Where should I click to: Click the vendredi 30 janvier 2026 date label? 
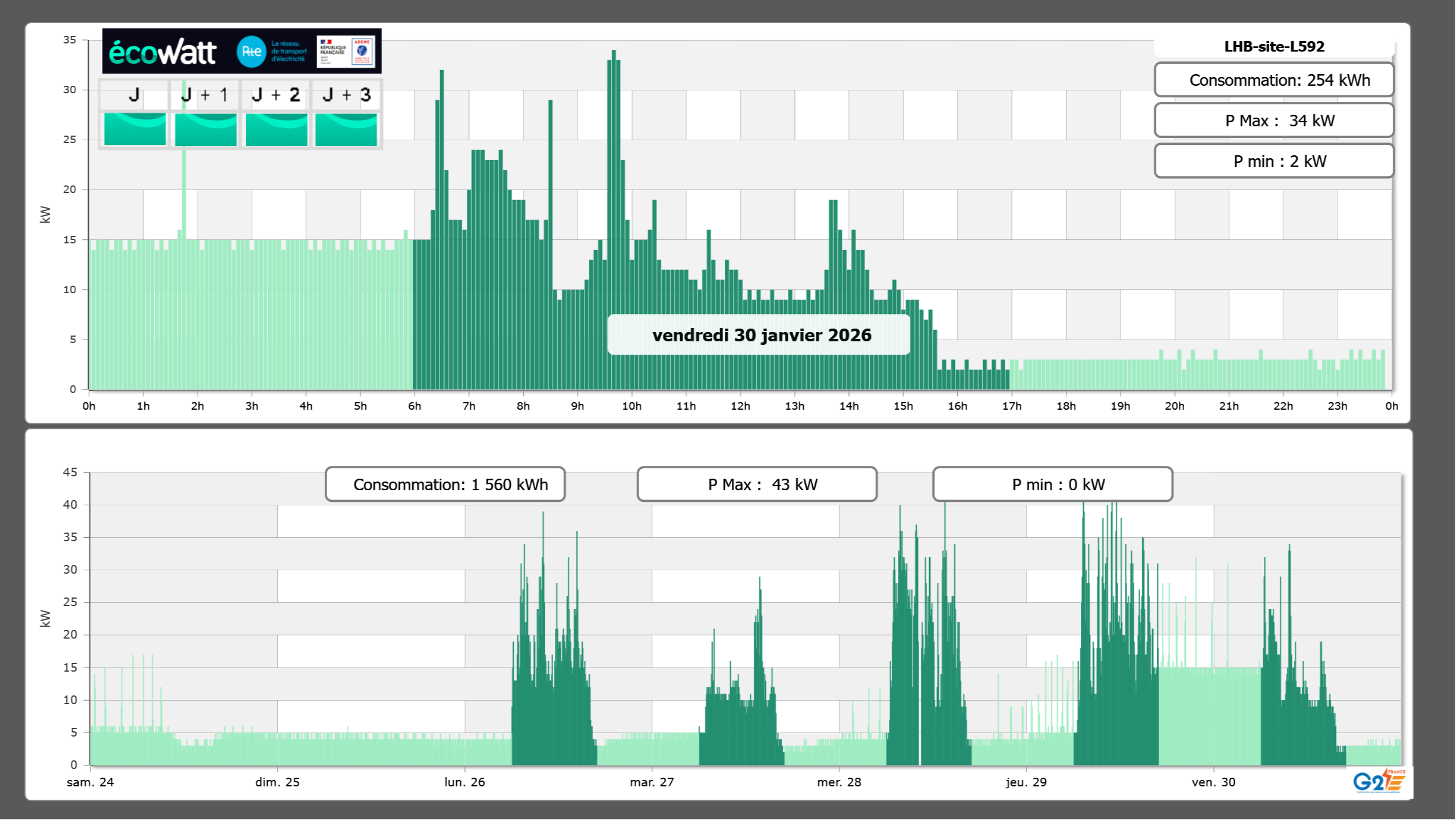click(x=761, y=335)
